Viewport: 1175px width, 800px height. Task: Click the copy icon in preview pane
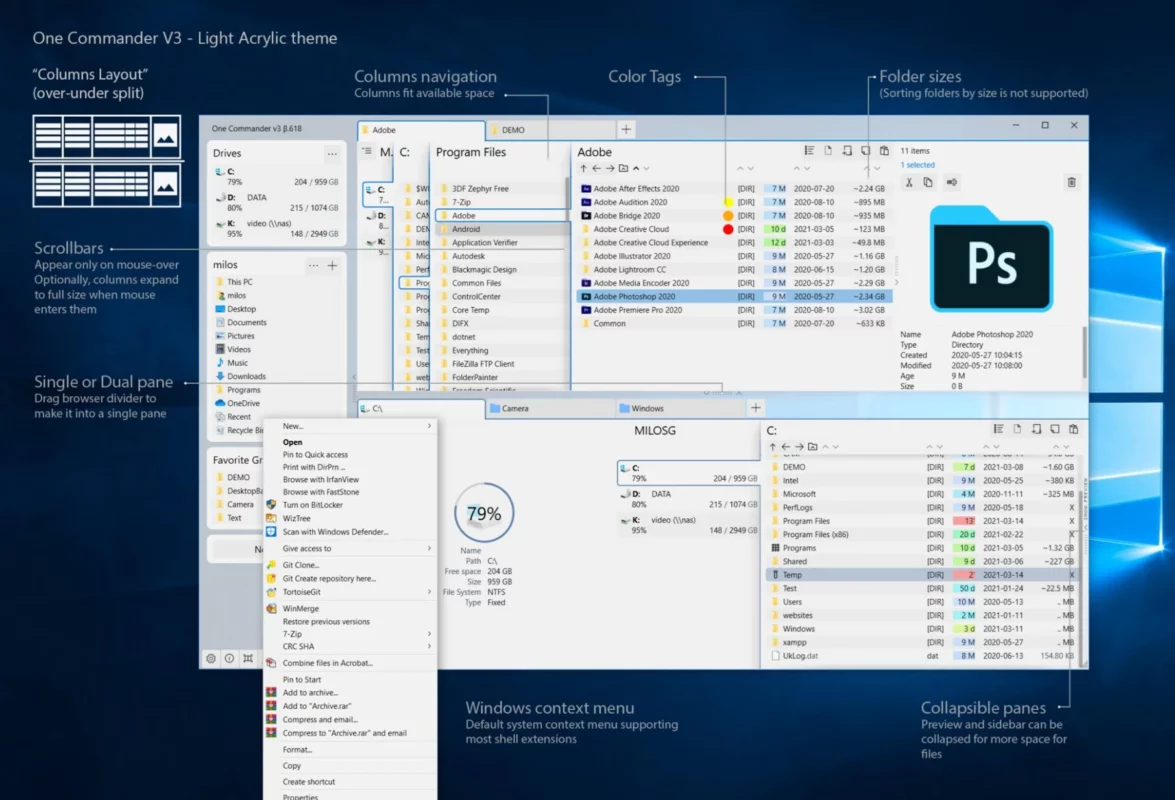click(x=928, y=182)
